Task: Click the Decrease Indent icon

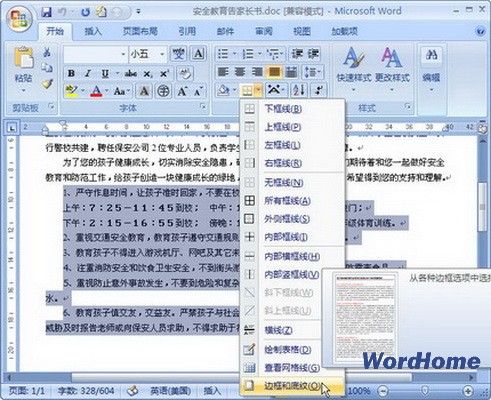Action: [x=296, y=54]
